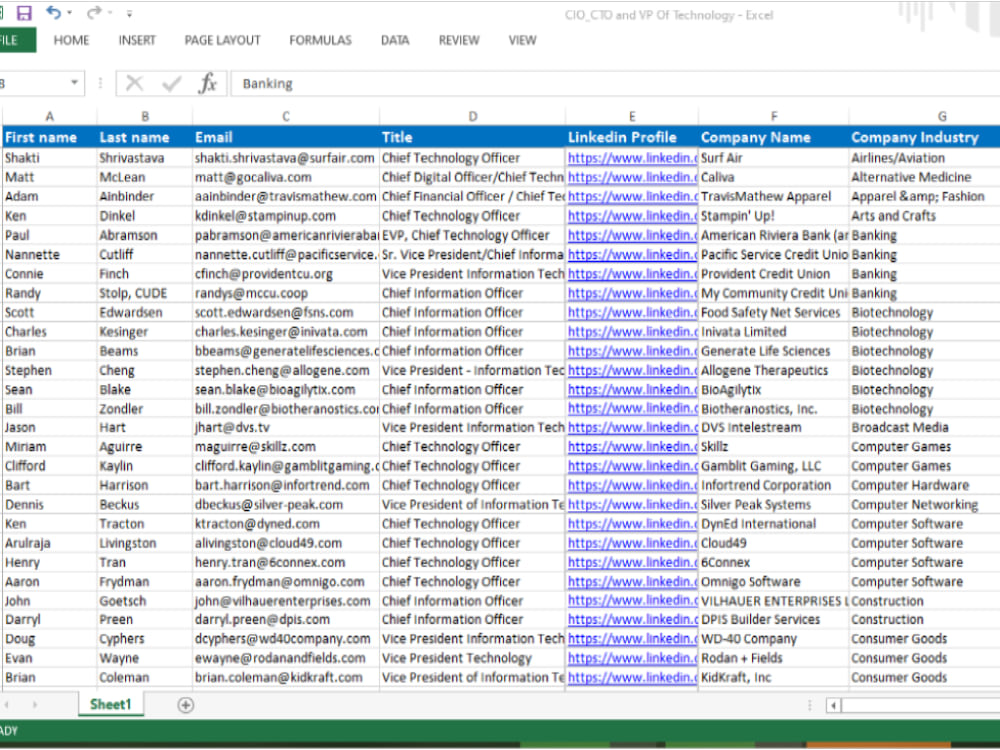The image size is (1000, 750).
Task: Open the Undo history dropdown arrow
Action: coord(69,13)
